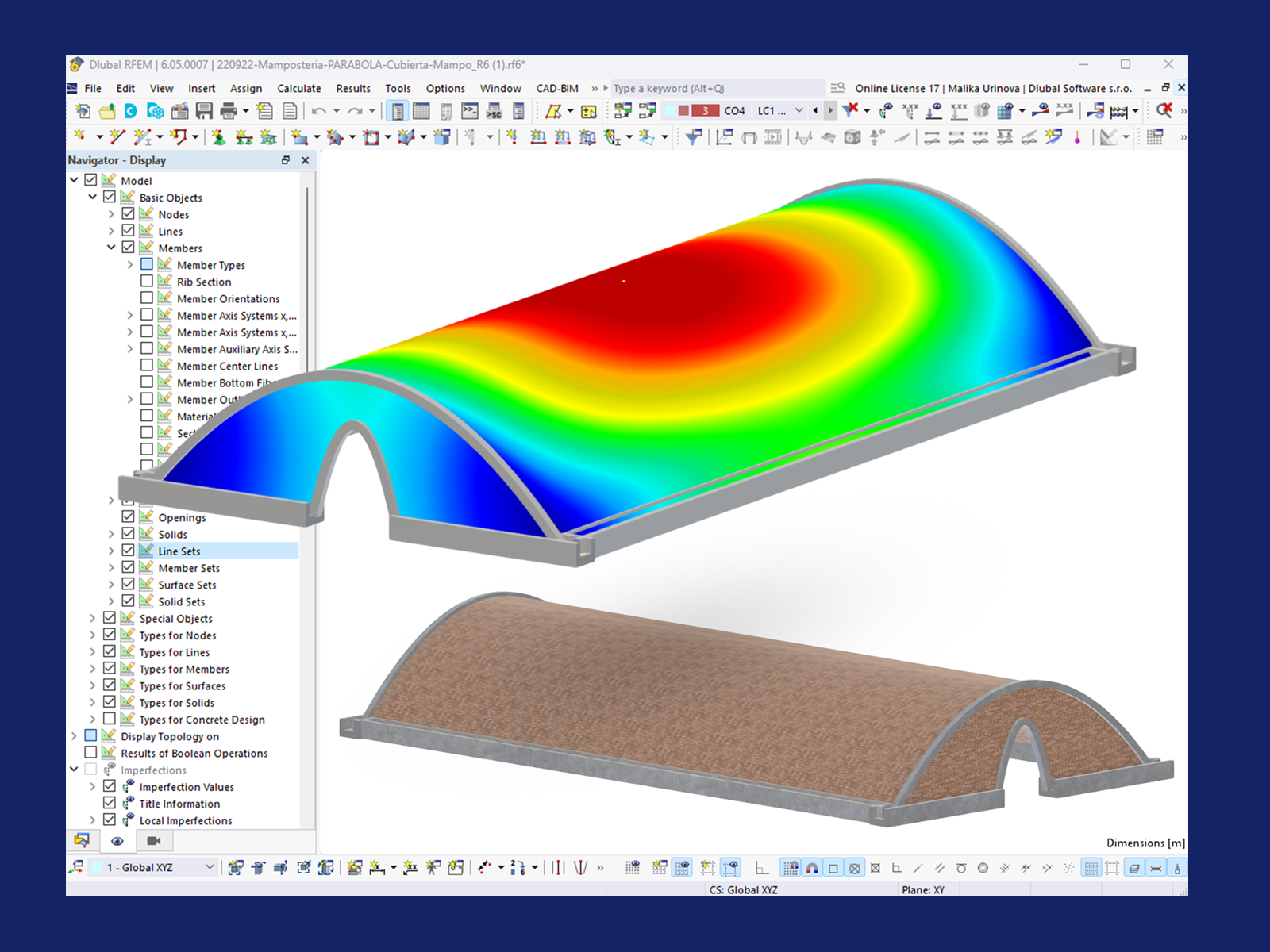Click the coordinate system icon beside Global XYZ
This screenshot has height=952, width=1270.
76,867
